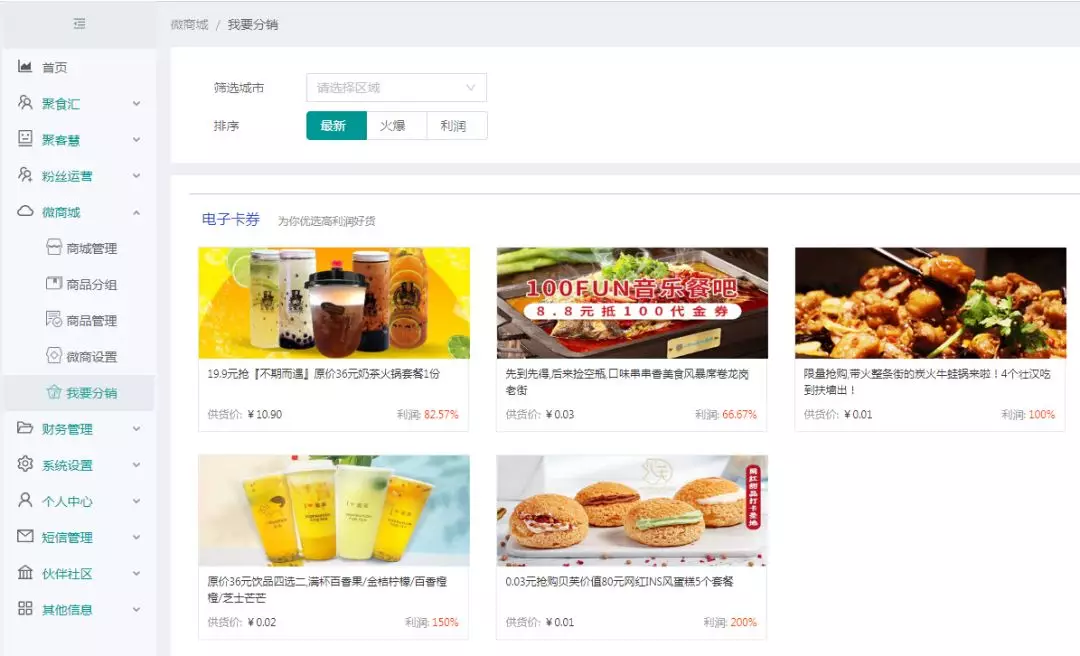Sort products by 利润
Viewport: 1080px width, 656px height.
tap(456, 126)
